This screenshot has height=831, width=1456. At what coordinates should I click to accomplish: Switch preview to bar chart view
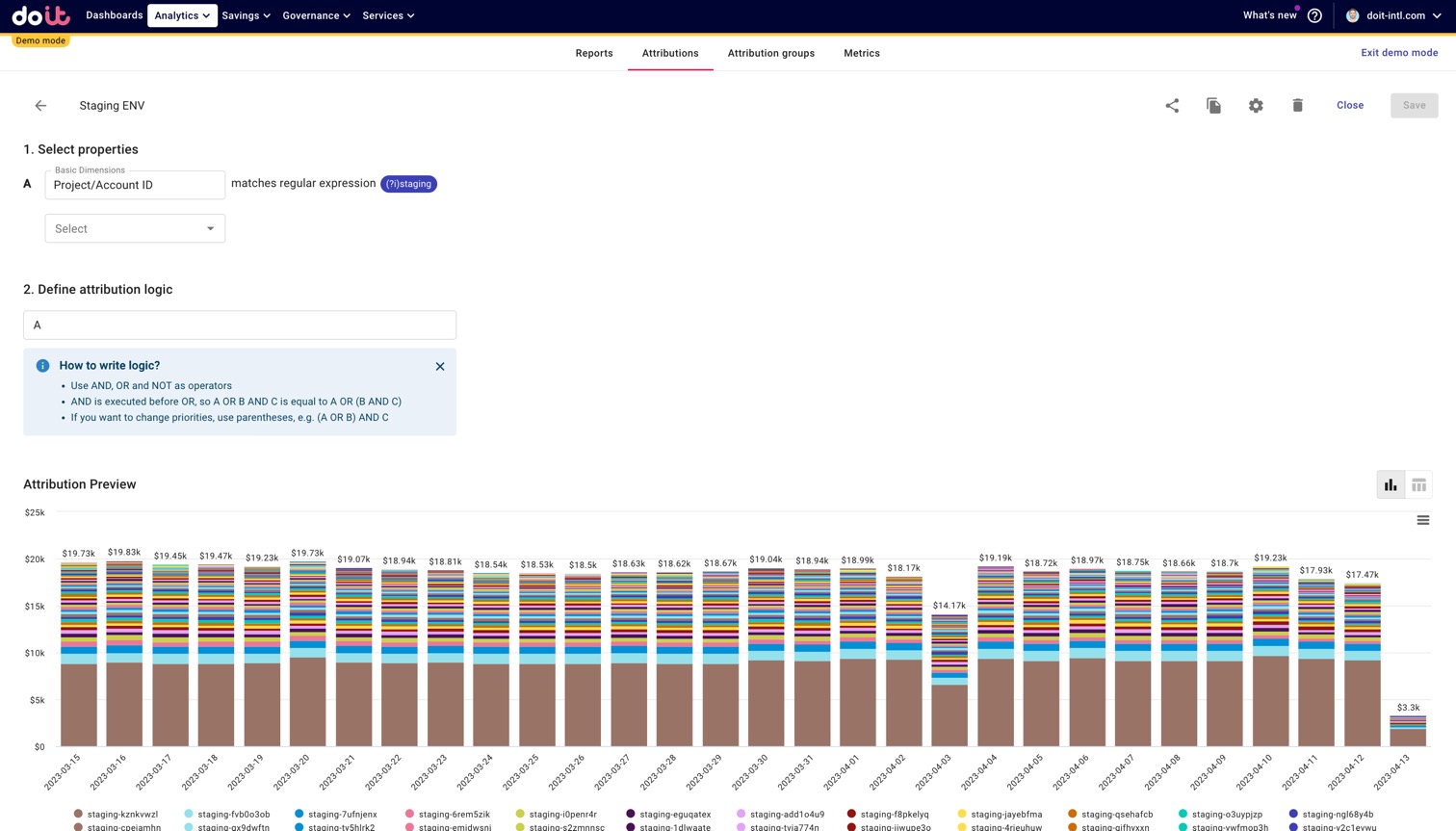1391,485
